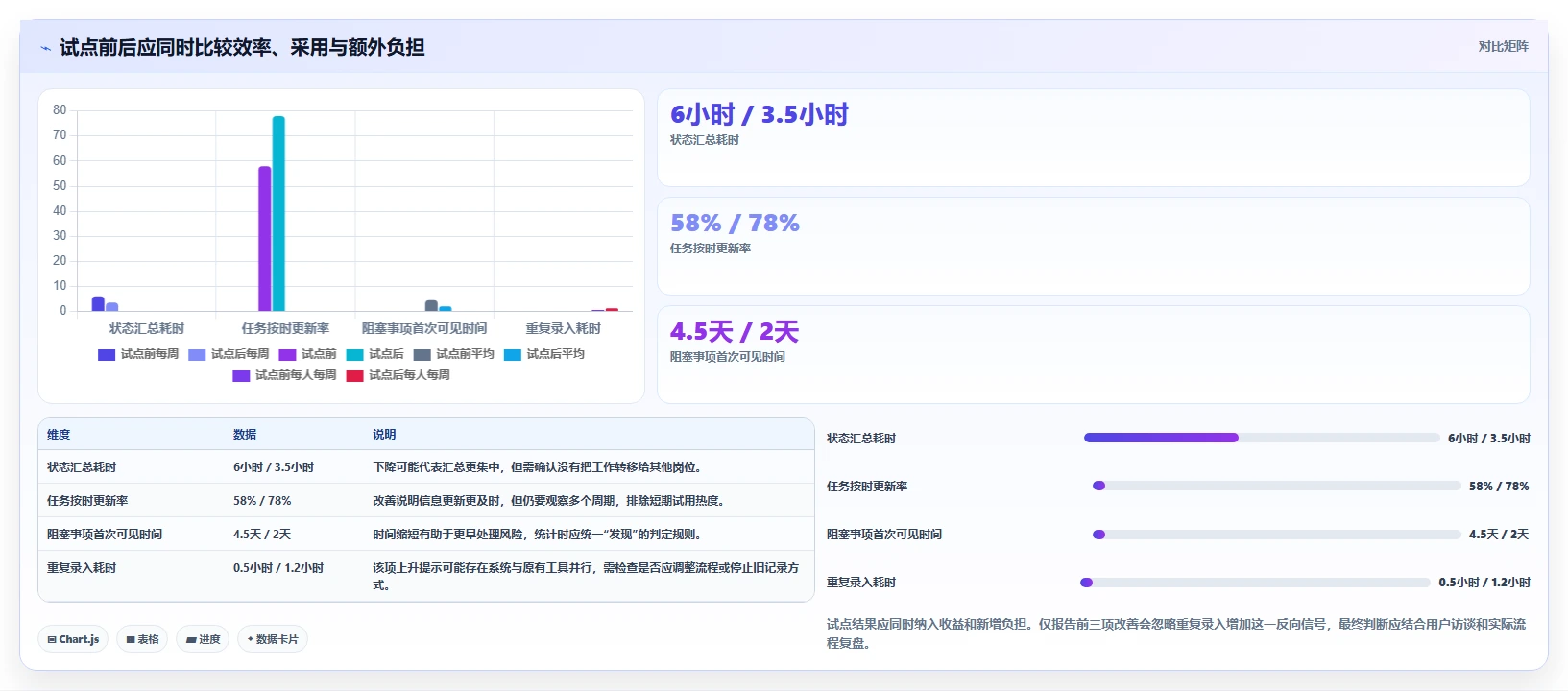1568x691 pixels.
Task: Click the 任务按时更新率 progress bar
Action: (1277, 486)
